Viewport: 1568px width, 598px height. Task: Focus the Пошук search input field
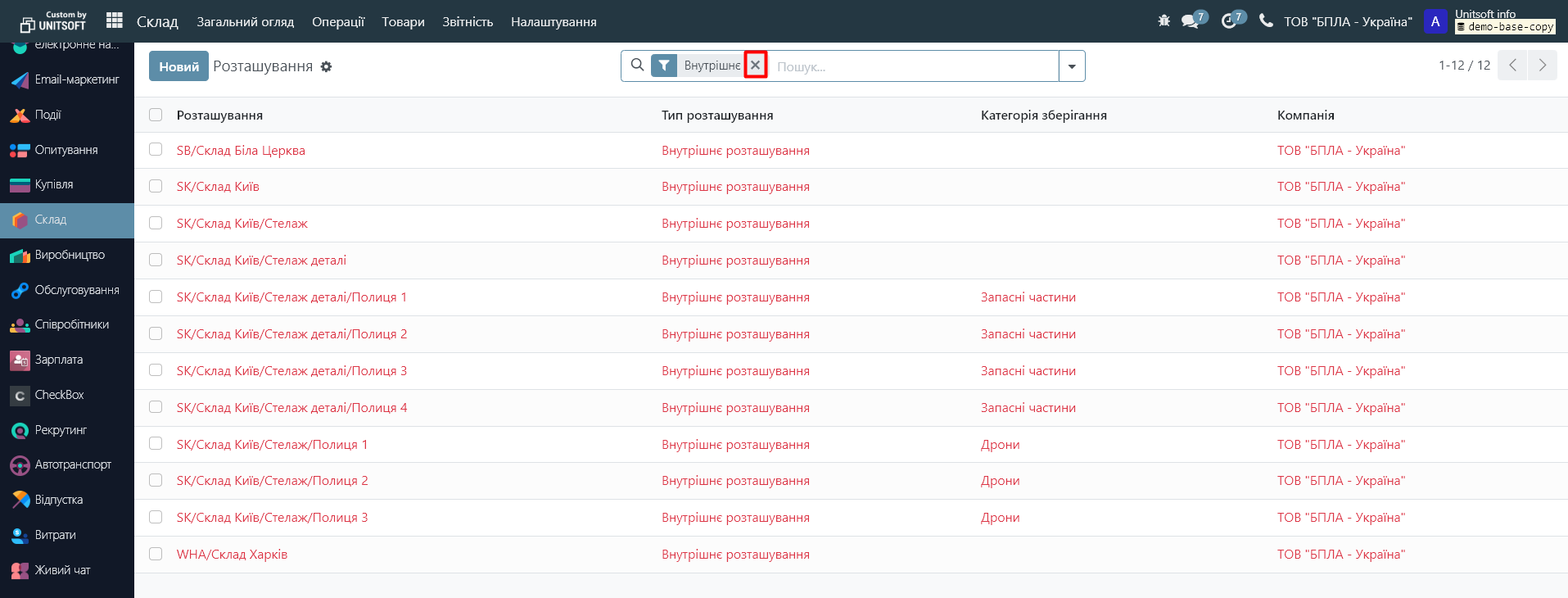pos(914,66)
